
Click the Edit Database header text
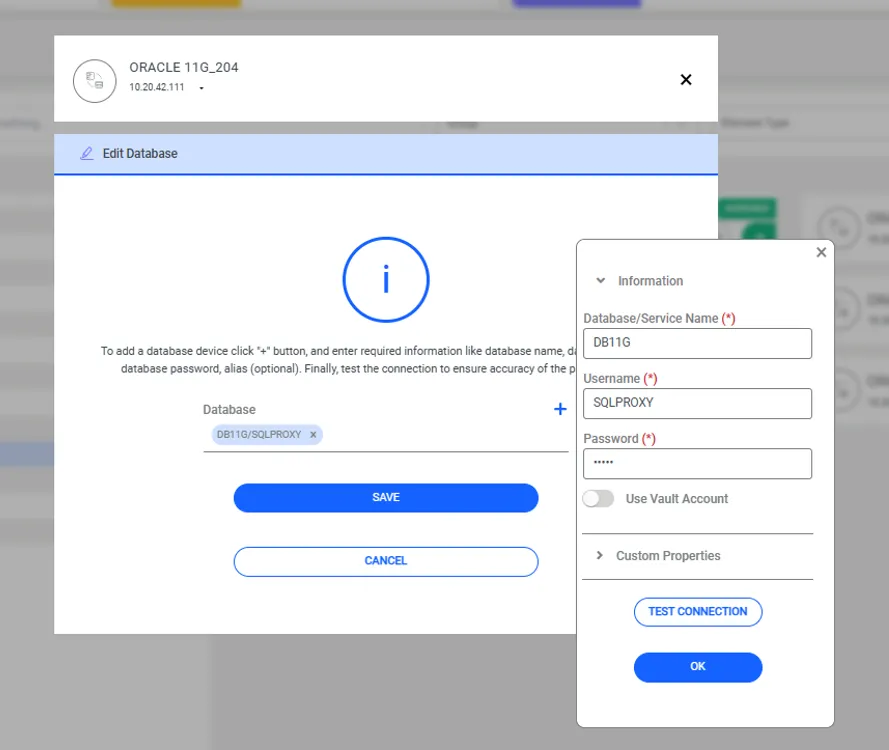tap(140, 154)
